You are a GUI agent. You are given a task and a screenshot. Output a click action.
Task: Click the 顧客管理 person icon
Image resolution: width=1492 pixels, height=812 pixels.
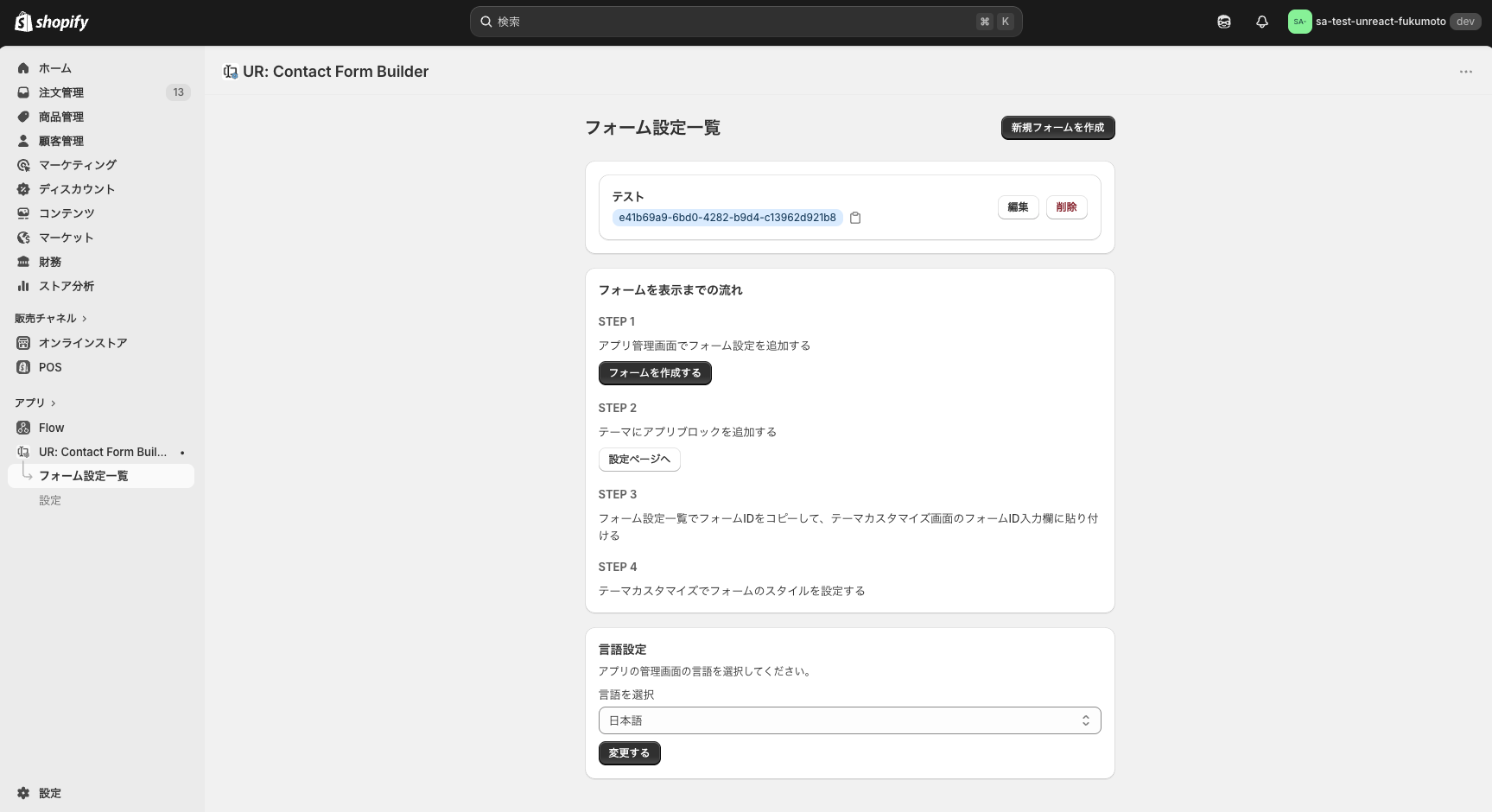23,141
